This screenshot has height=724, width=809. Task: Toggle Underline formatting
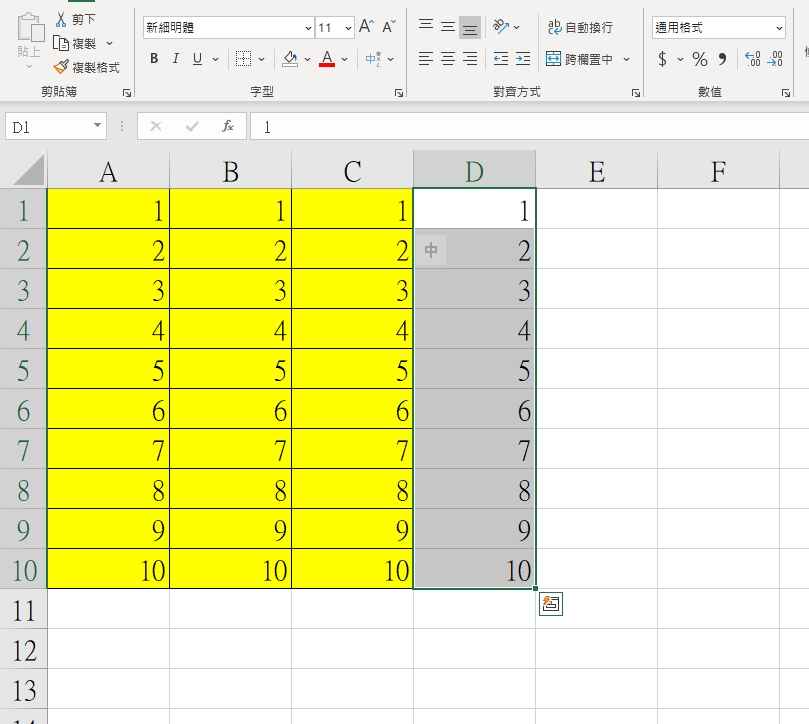tap(197, 59)
